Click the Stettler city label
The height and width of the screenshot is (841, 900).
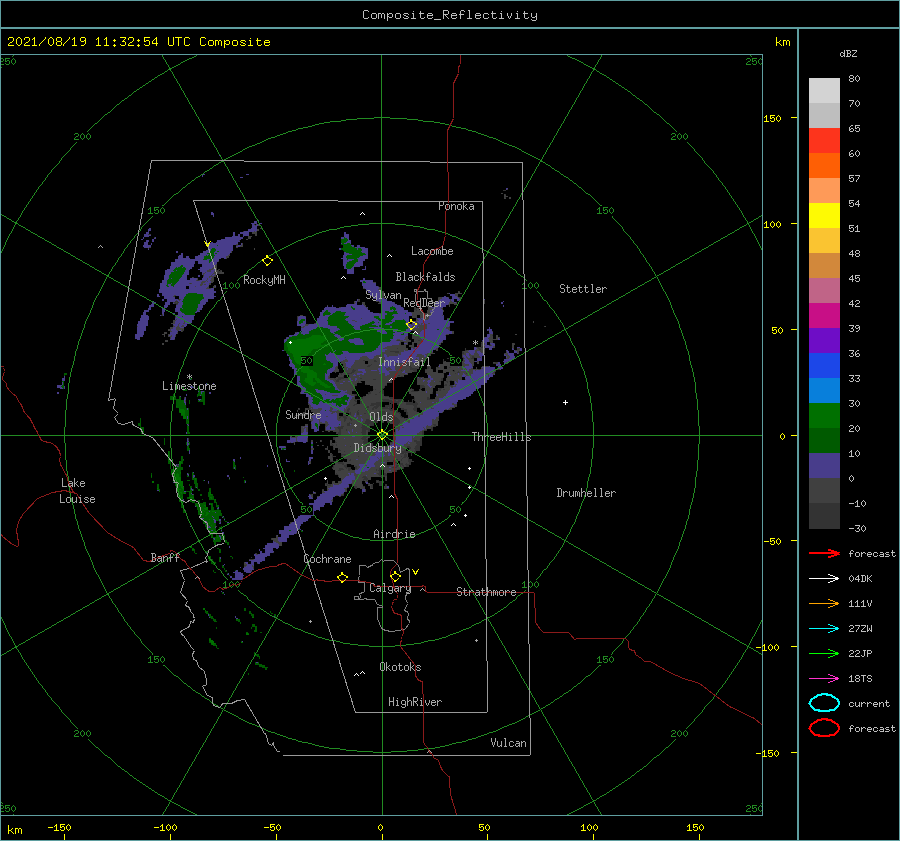pos(583,289)
